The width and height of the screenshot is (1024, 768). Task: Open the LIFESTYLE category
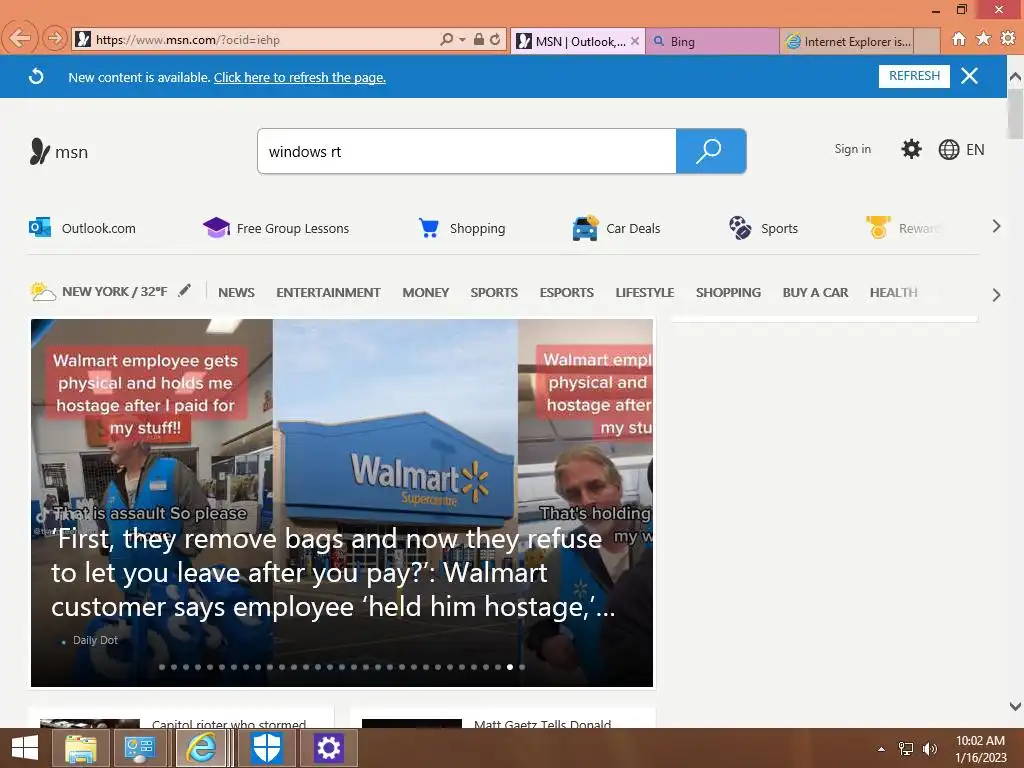[645, 293]
